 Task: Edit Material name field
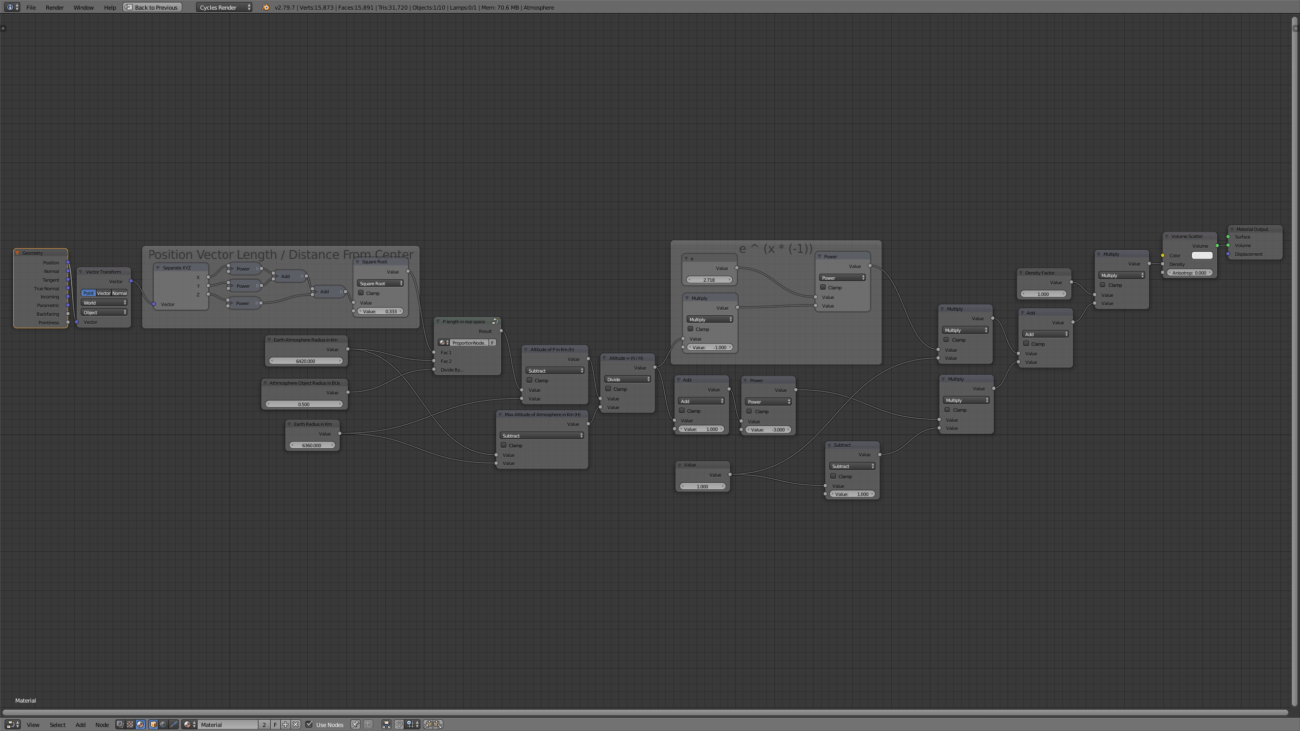coord(228,724)
